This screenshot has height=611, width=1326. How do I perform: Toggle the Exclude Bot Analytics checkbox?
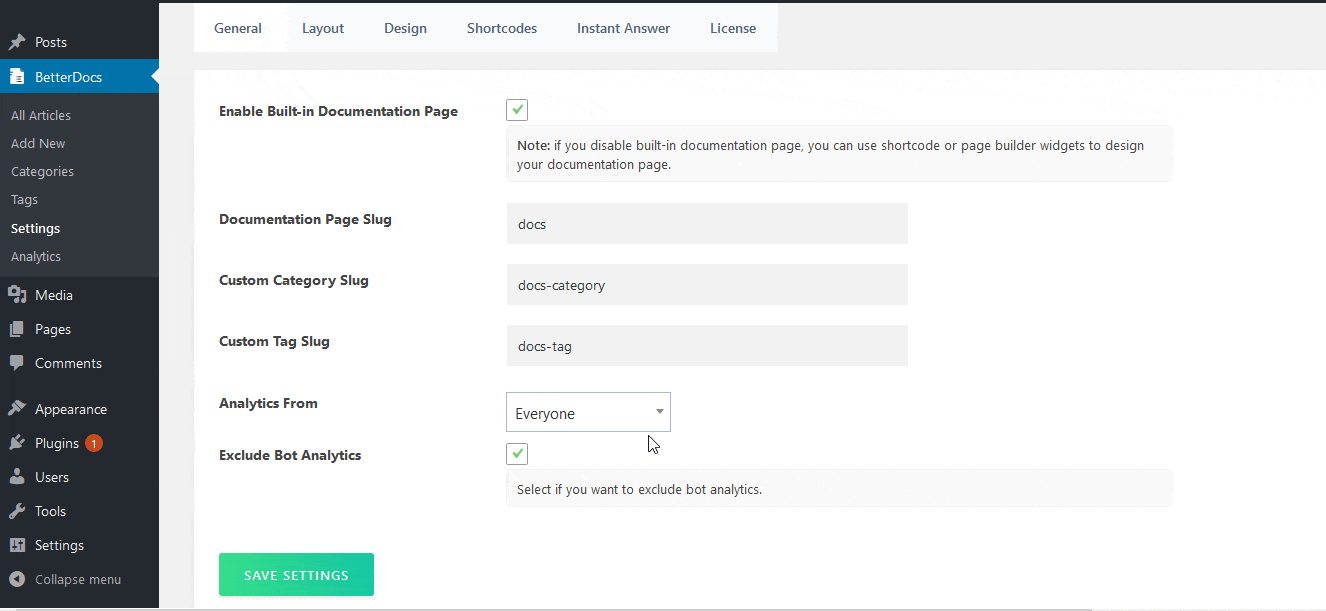(x=517, y=454)
